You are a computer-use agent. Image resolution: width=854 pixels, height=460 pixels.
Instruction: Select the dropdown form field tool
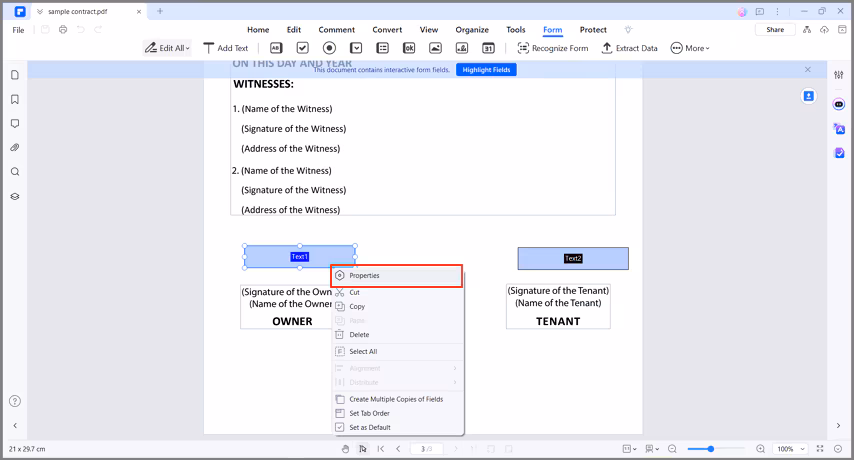pos(356,48)
